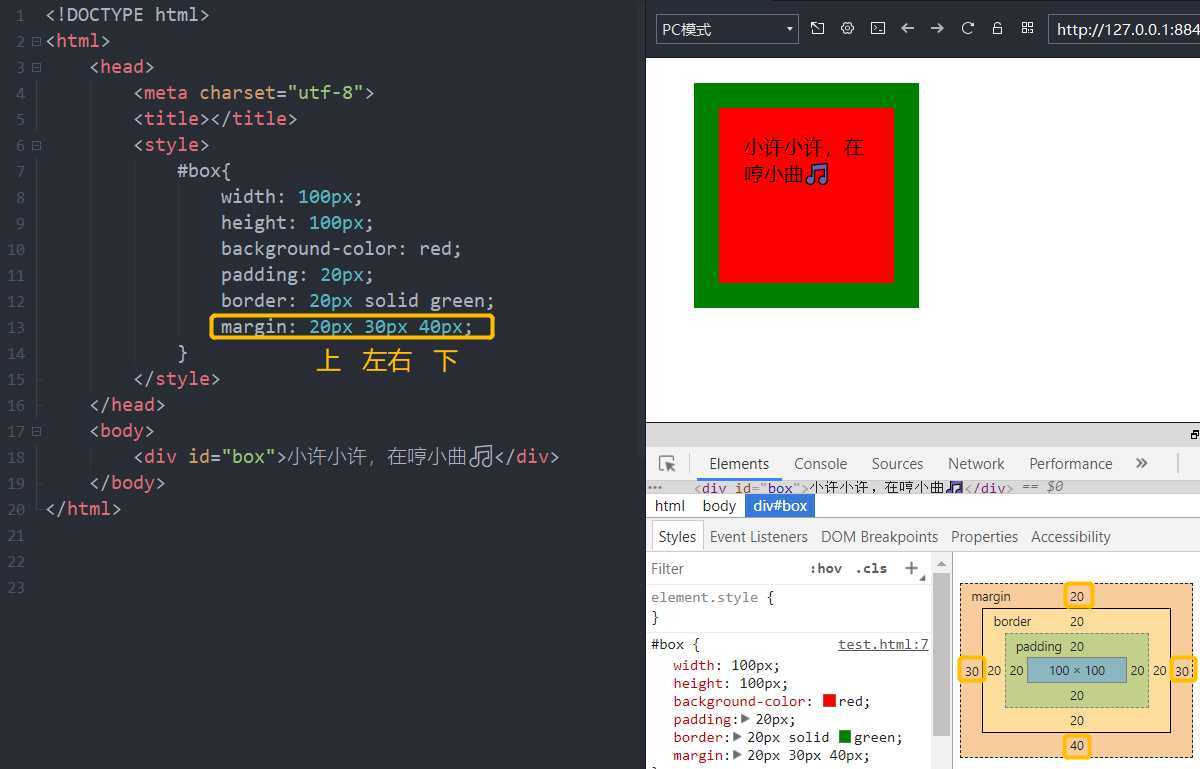
Task: Collapse the html tag fold marker
Action: pos(37,41)
